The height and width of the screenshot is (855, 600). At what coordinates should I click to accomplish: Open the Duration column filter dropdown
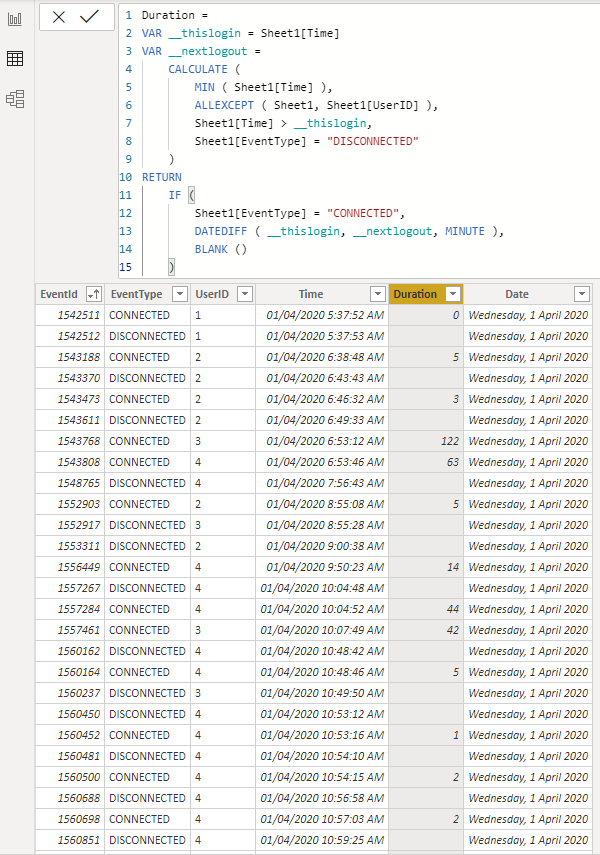coord(453,294)
